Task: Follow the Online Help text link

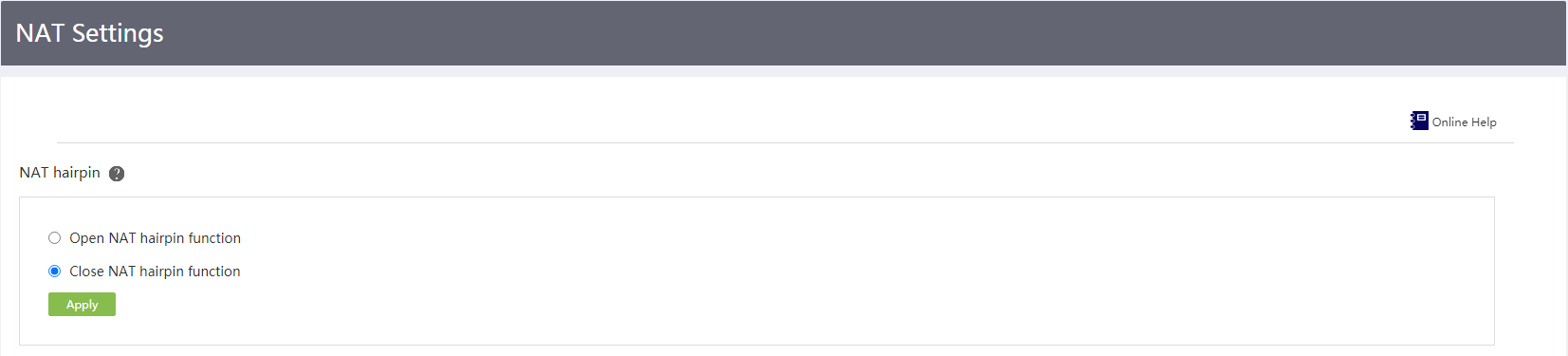Action: click(x=1464, y=122)
